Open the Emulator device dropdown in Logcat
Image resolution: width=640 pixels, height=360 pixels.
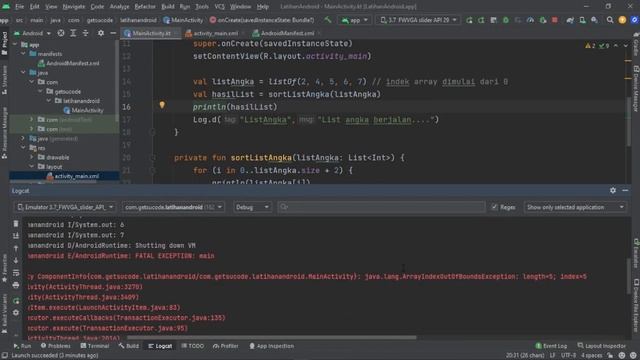(x=65, y=207)
